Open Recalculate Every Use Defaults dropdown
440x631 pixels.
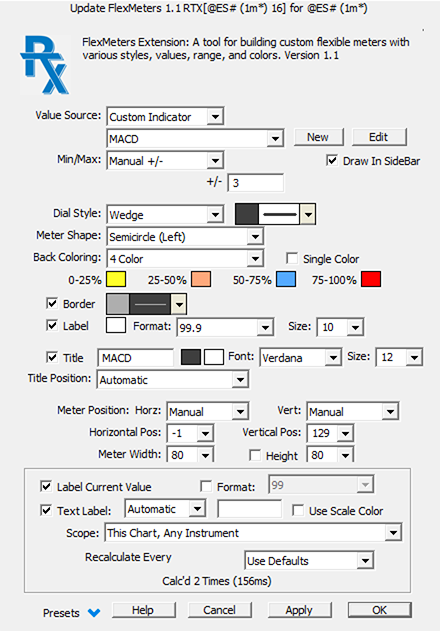click(309, 561)
